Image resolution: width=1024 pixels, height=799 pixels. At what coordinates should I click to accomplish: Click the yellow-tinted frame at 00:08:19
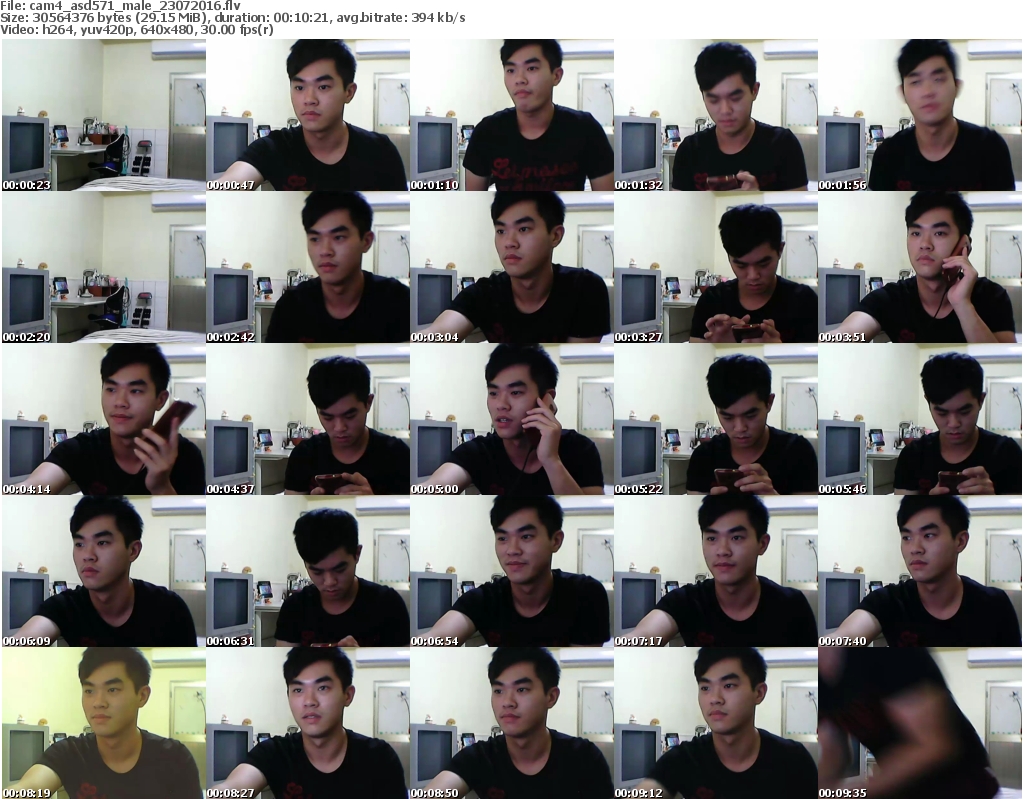(103, 723)
